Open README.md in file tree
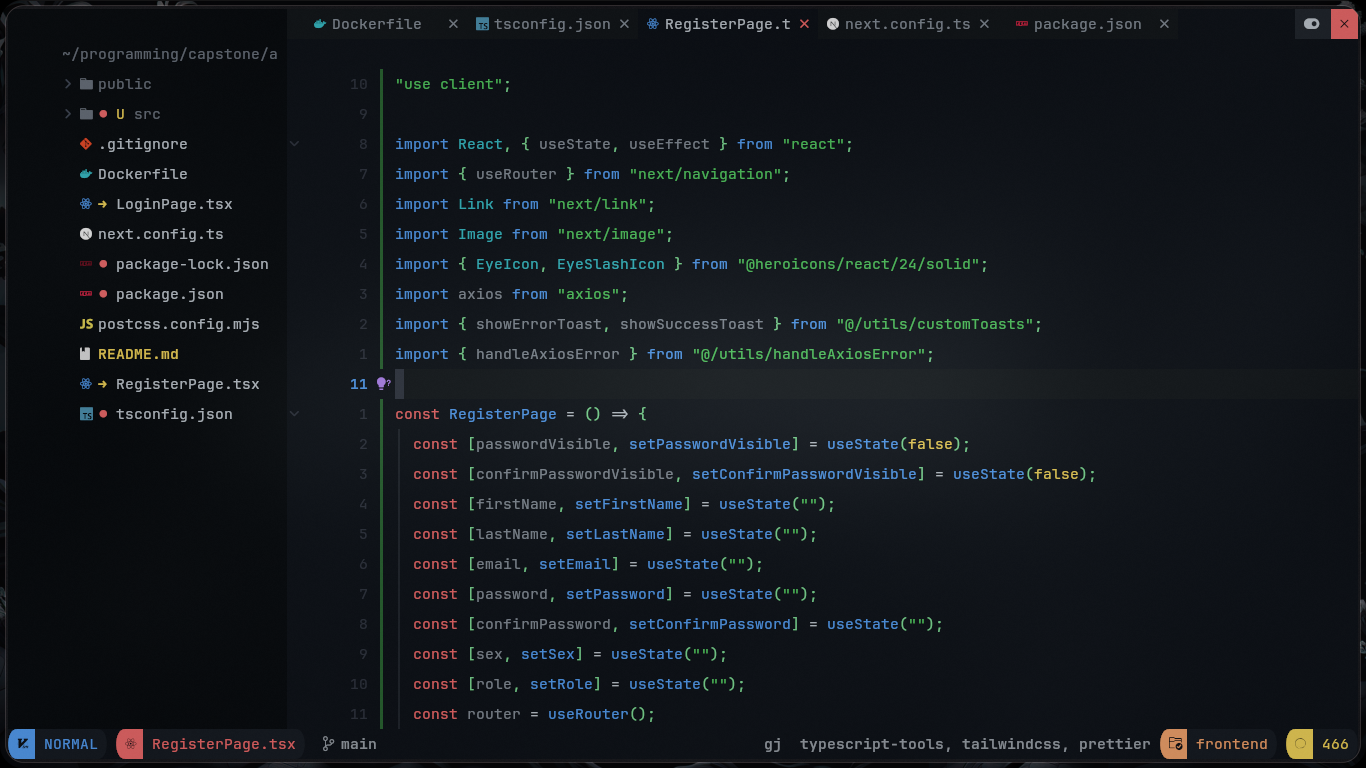This screenshot has width=1366, height=768. point(138,354)
